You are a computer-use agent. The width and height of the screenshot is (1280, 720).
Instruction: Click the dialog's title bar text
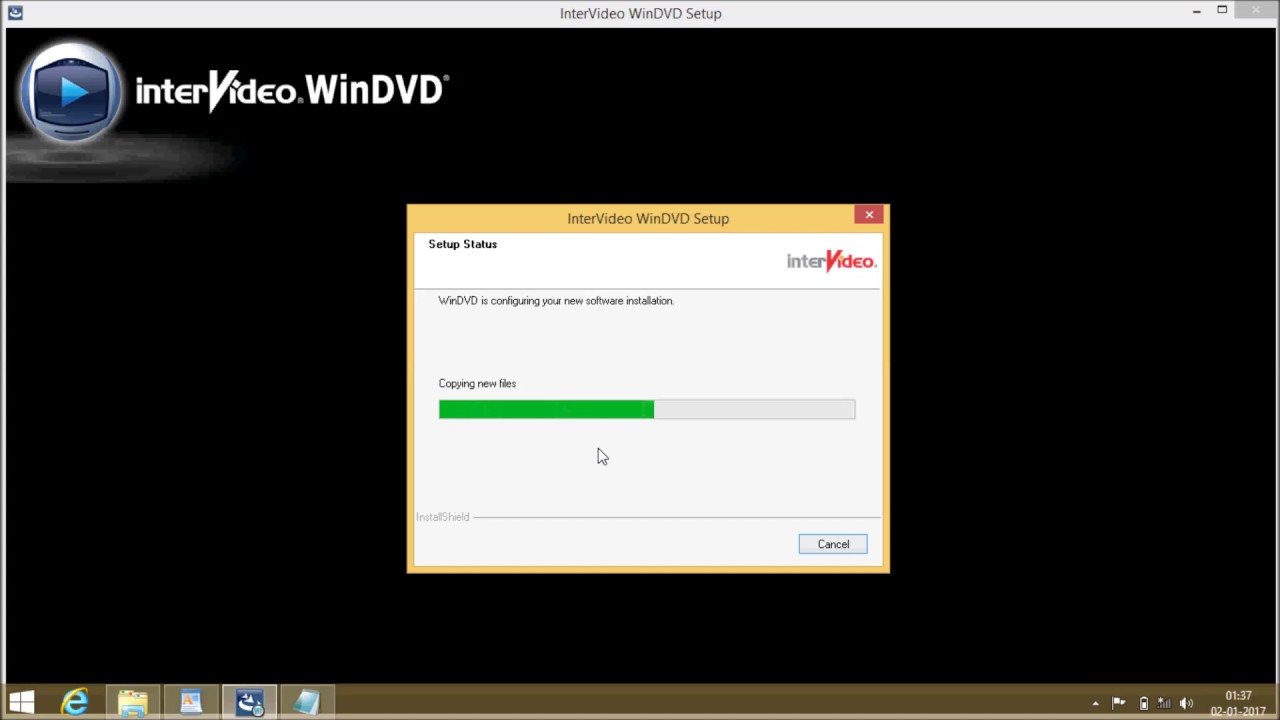(x=648, y=218)
